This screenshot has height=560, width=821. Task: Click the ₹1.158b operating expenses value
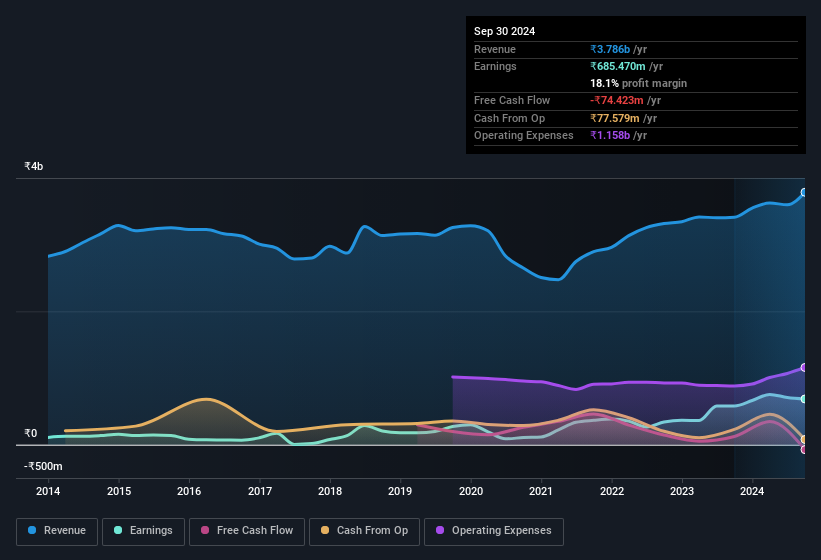tap(610, 136)
